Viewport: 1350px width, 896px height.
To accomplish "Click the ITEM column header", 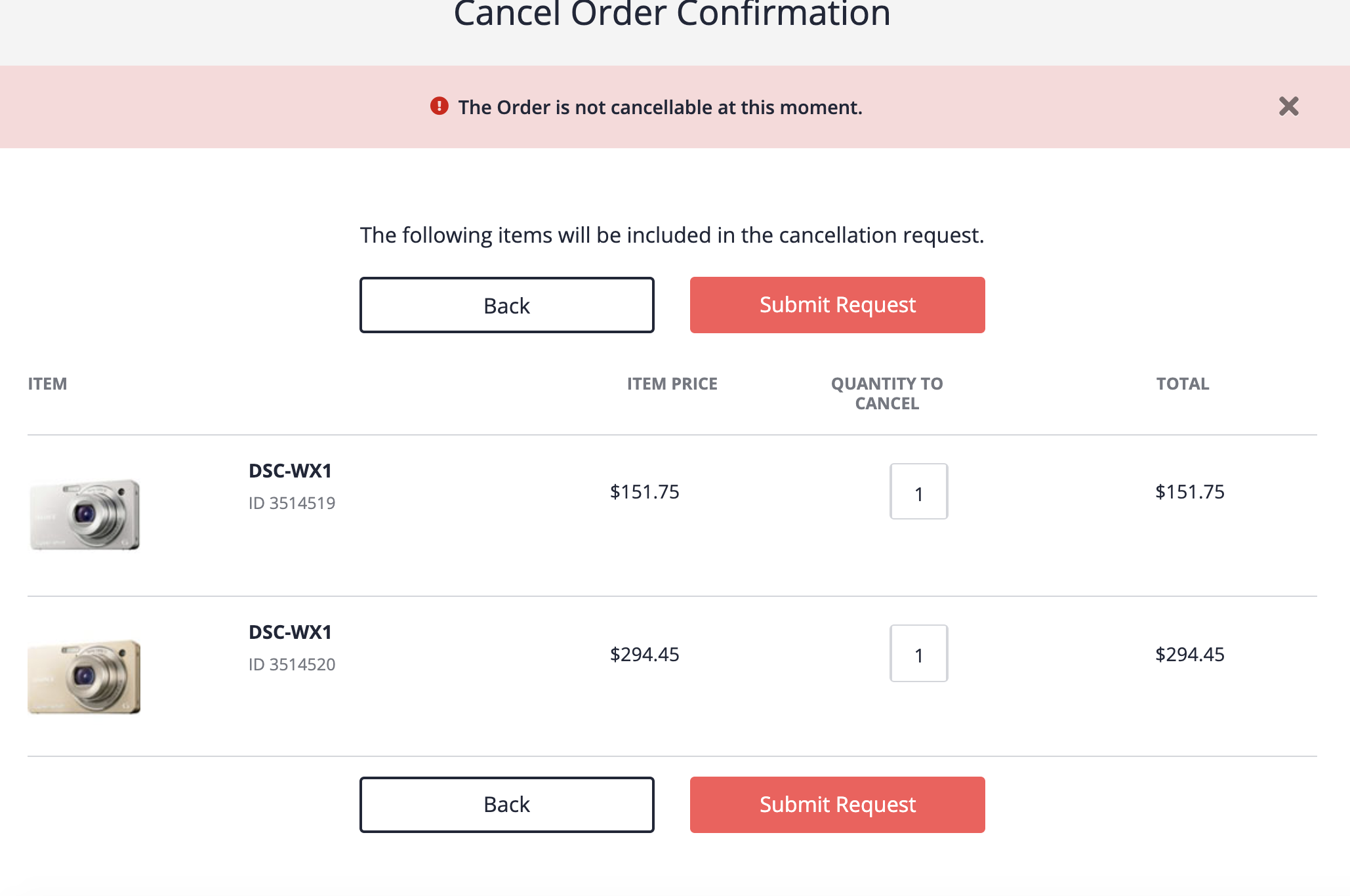I will click(x=47, y=384).
